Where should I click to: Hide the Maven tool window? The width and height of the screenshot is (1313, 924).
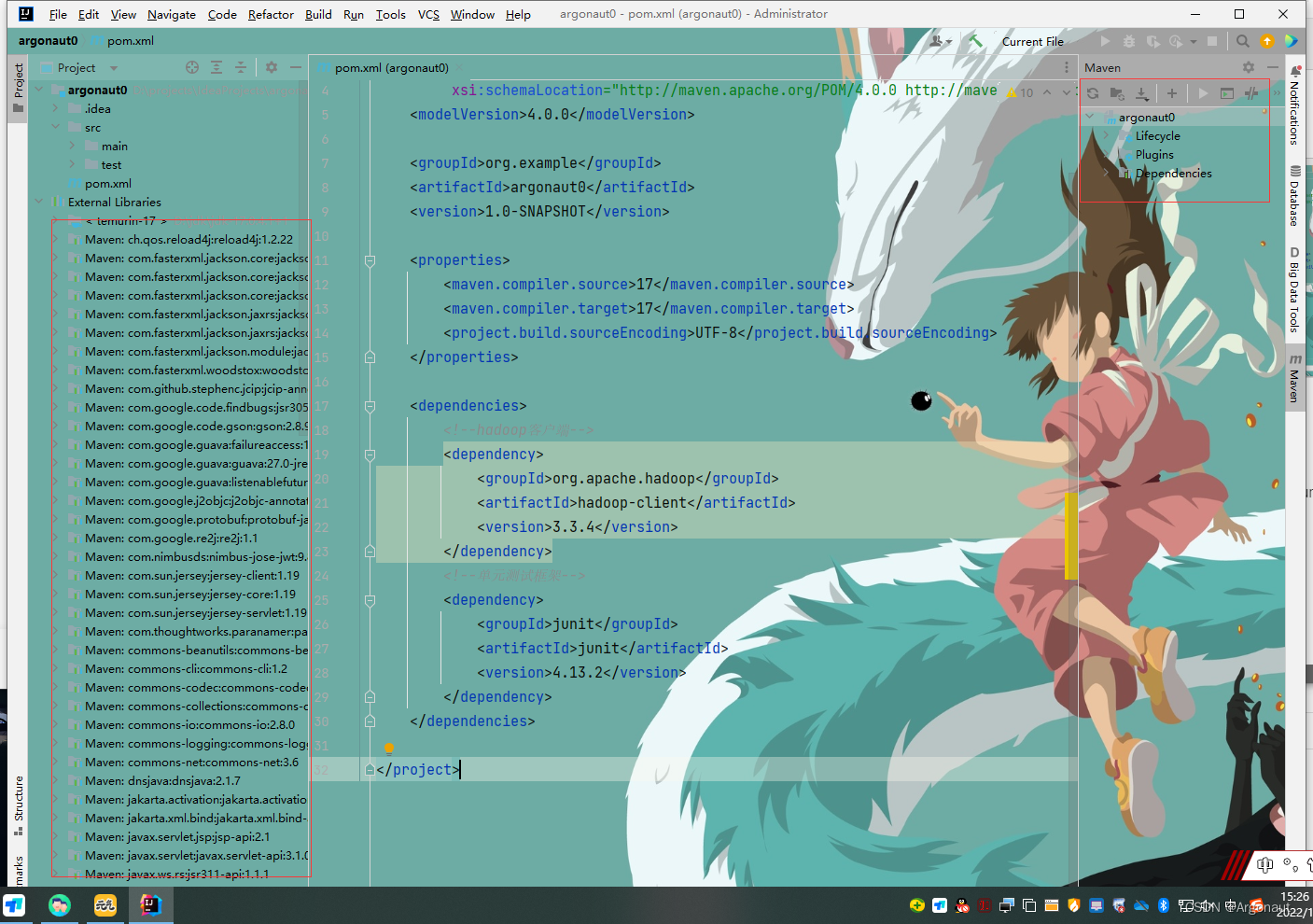point(1273,67)
